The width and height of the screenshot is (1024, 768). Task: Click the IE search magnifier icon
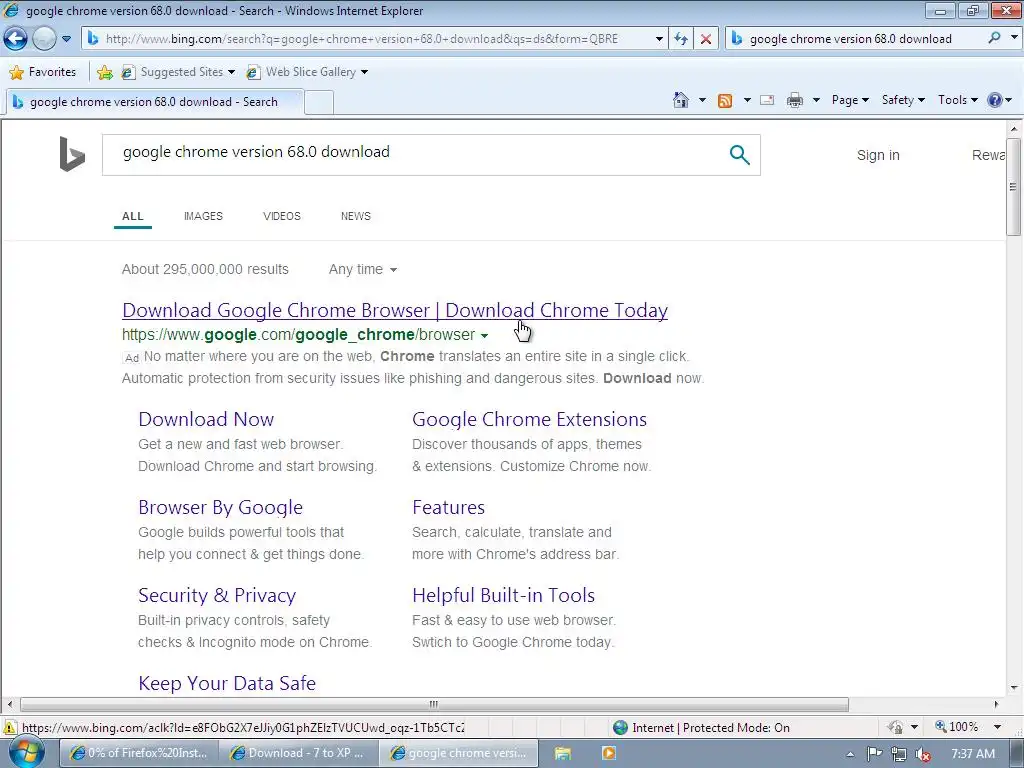pos(994,38)
